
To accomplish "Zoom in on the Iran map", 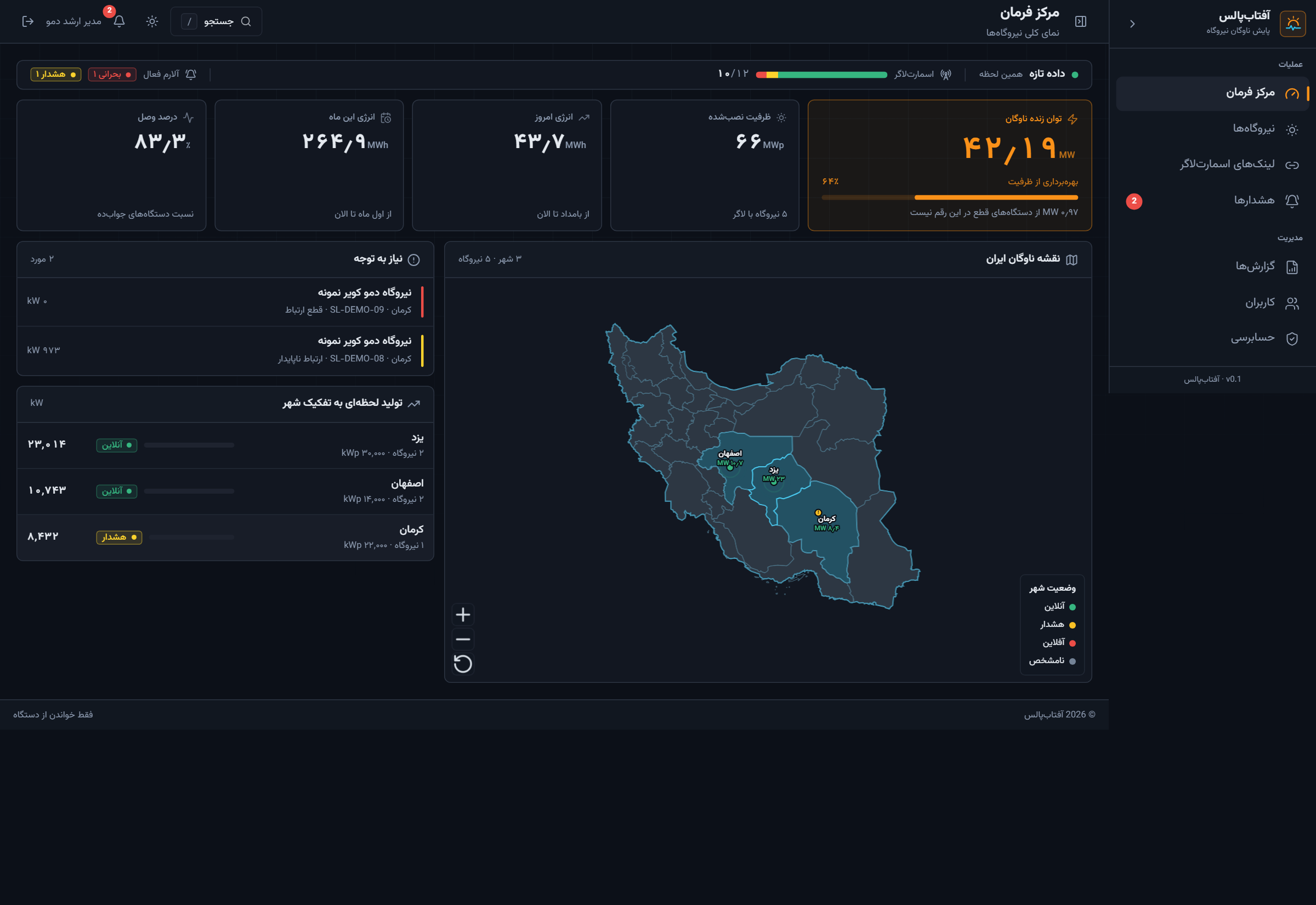I will point(463,615).
